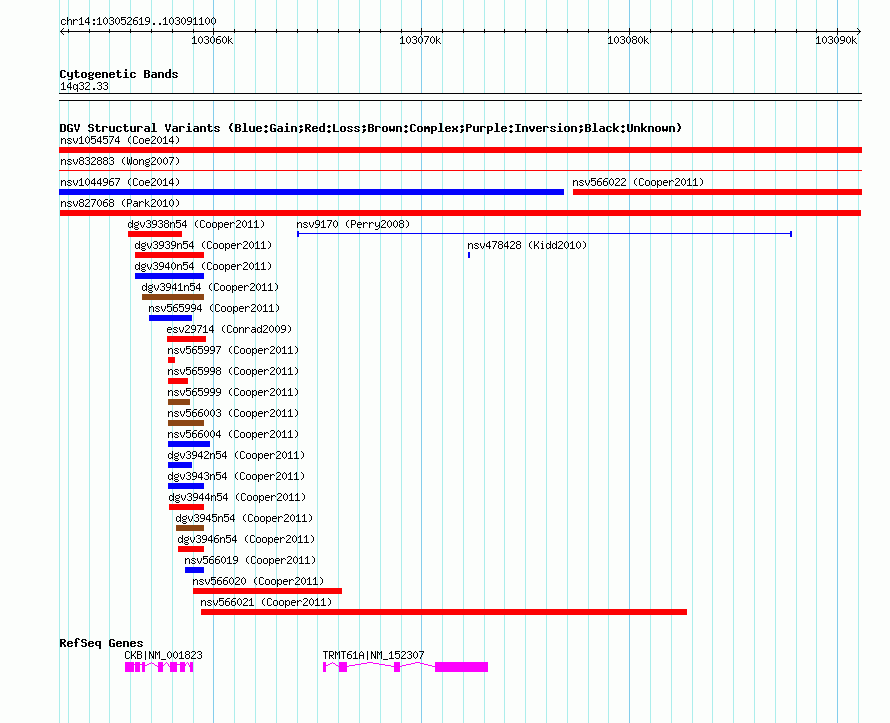Image resolution: width=890 pixels, height=723 pixels.
Task: Click the Cytogenetic Bands track title
Action: 119,74
